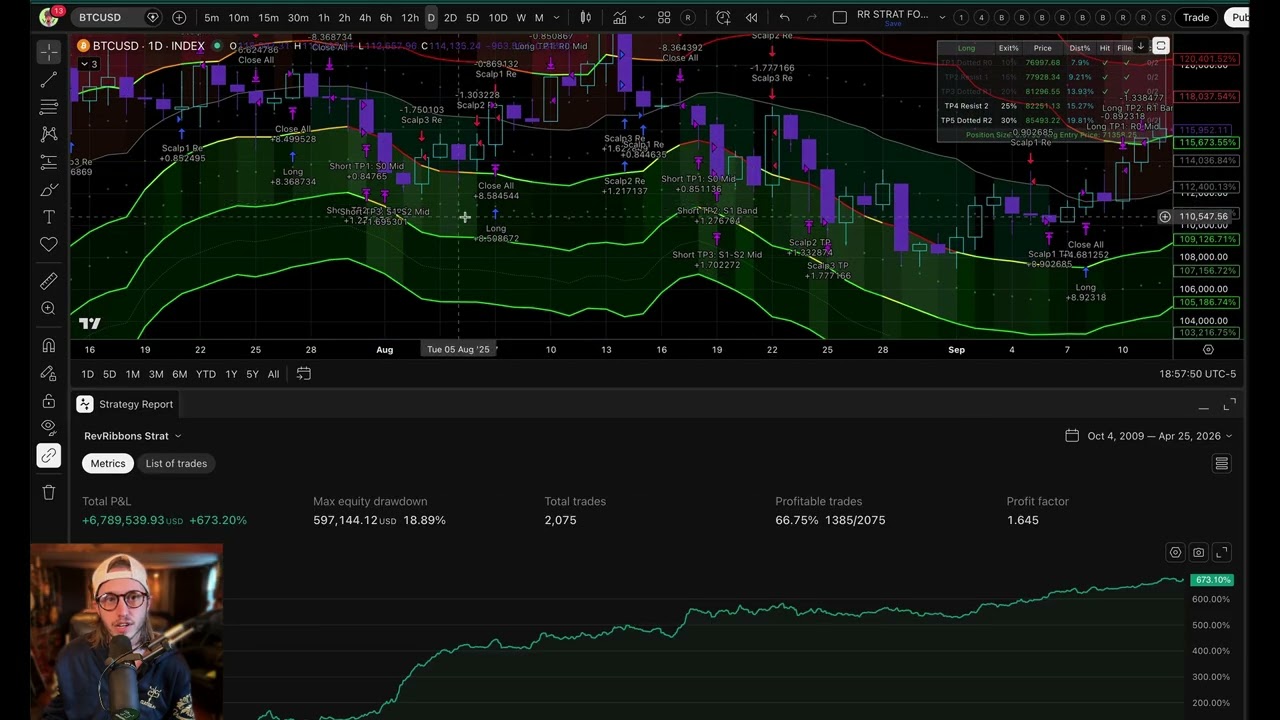The image size is (1280, 720).
Task: Select the Metrics tab
Action: pos(108,463)
